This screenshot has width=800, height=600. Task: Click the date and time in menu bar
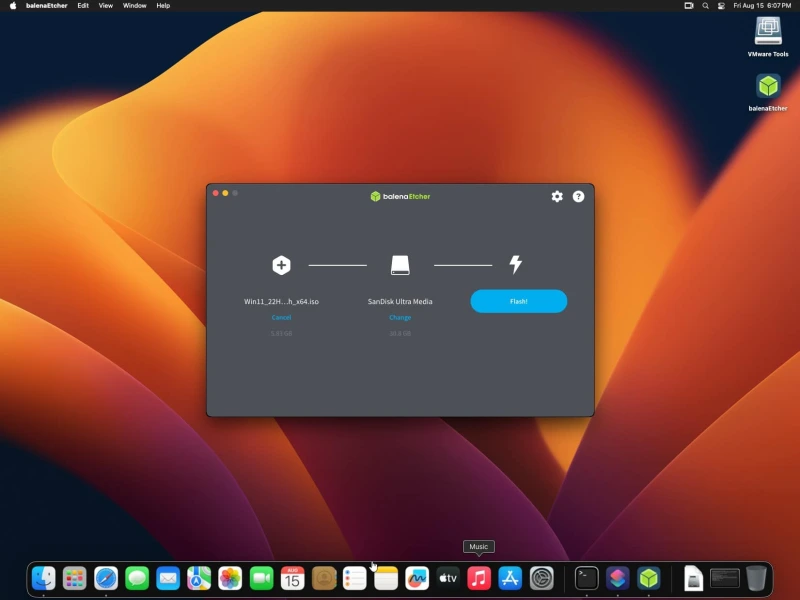[762, 6]
